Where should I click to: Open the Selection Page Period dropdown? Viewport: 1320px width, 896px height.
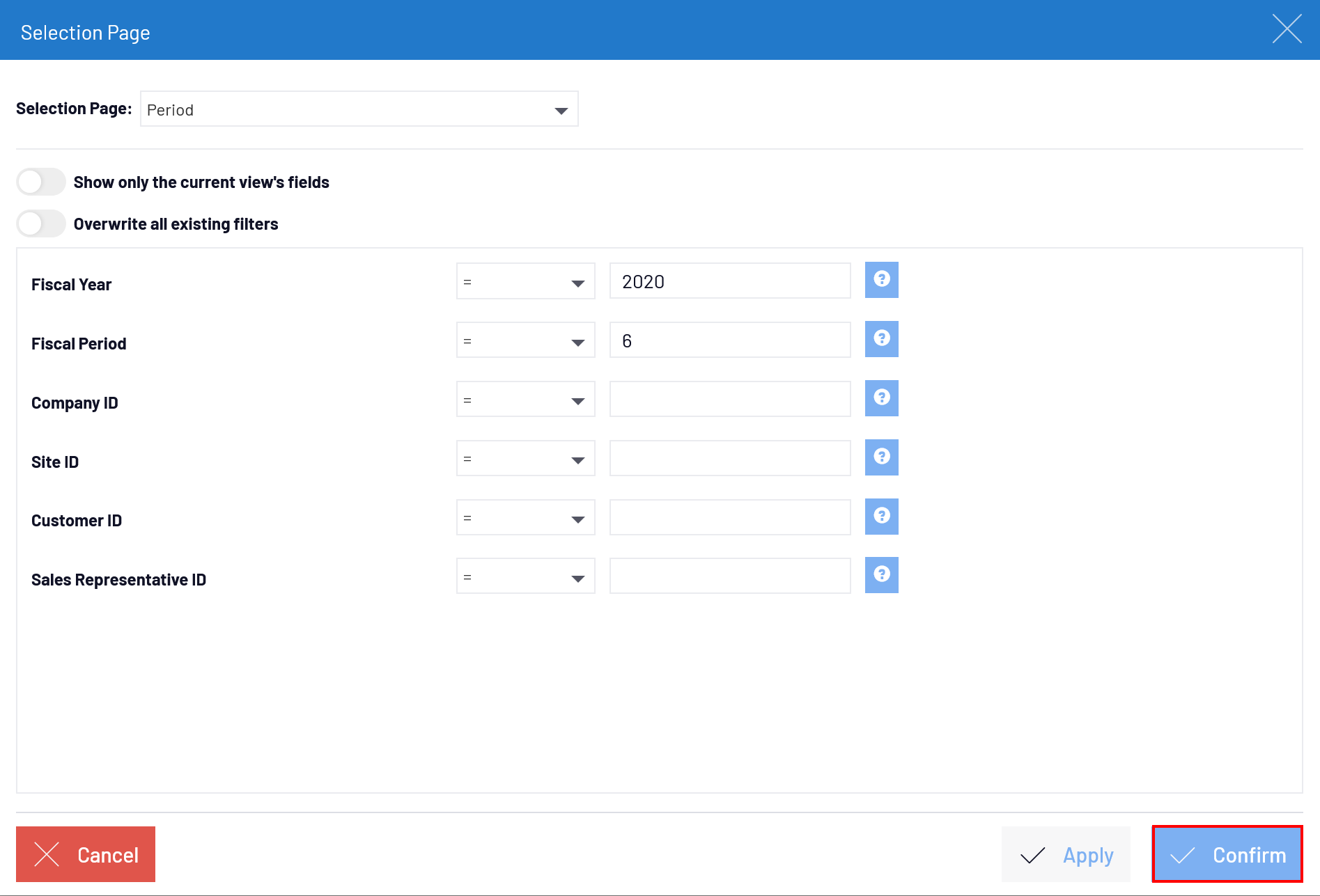click(x=359, y=109)
